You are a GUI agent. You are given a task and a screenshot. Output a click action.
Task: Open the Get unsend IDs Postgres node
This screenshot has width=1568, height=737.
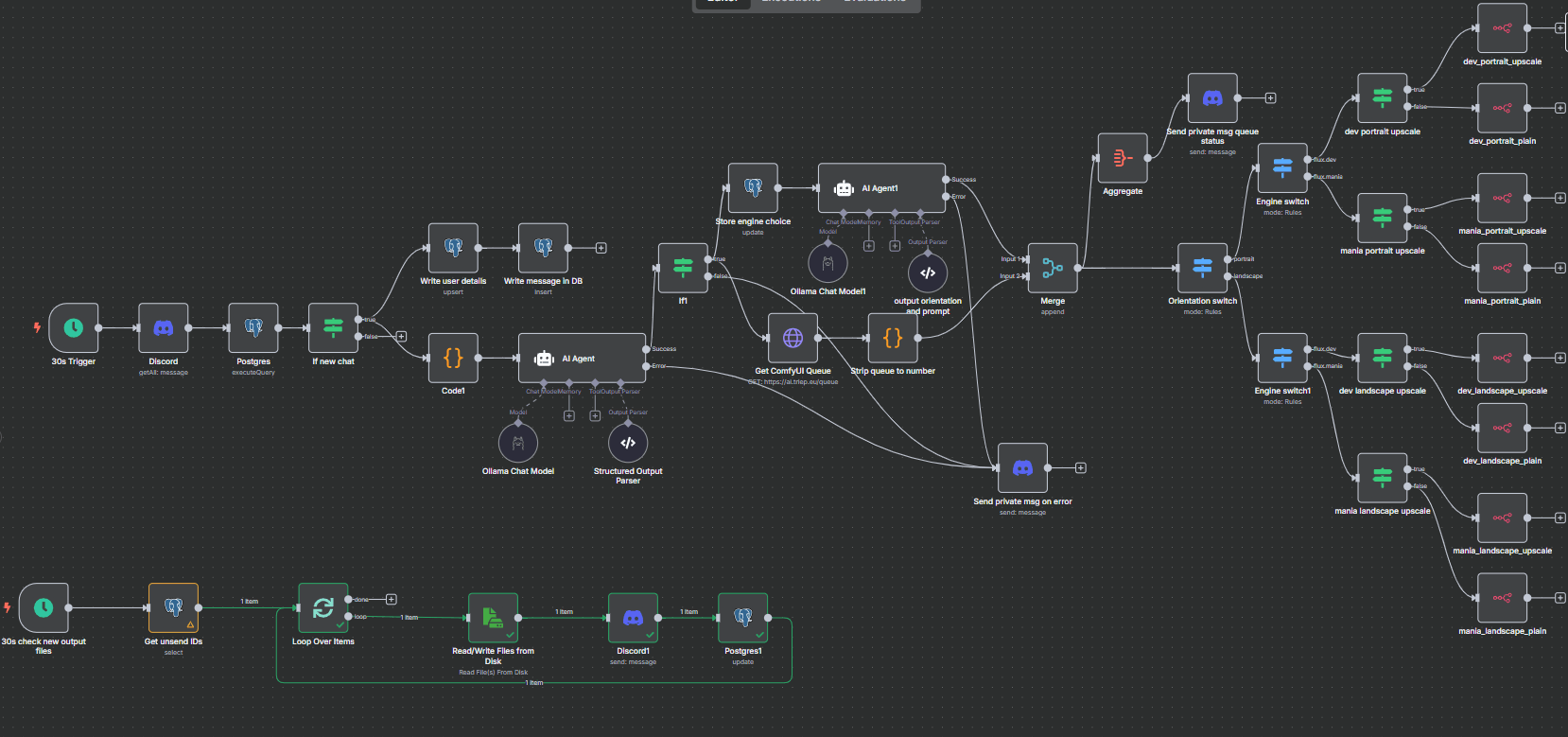pyautogui.click(x=174, y=607)
